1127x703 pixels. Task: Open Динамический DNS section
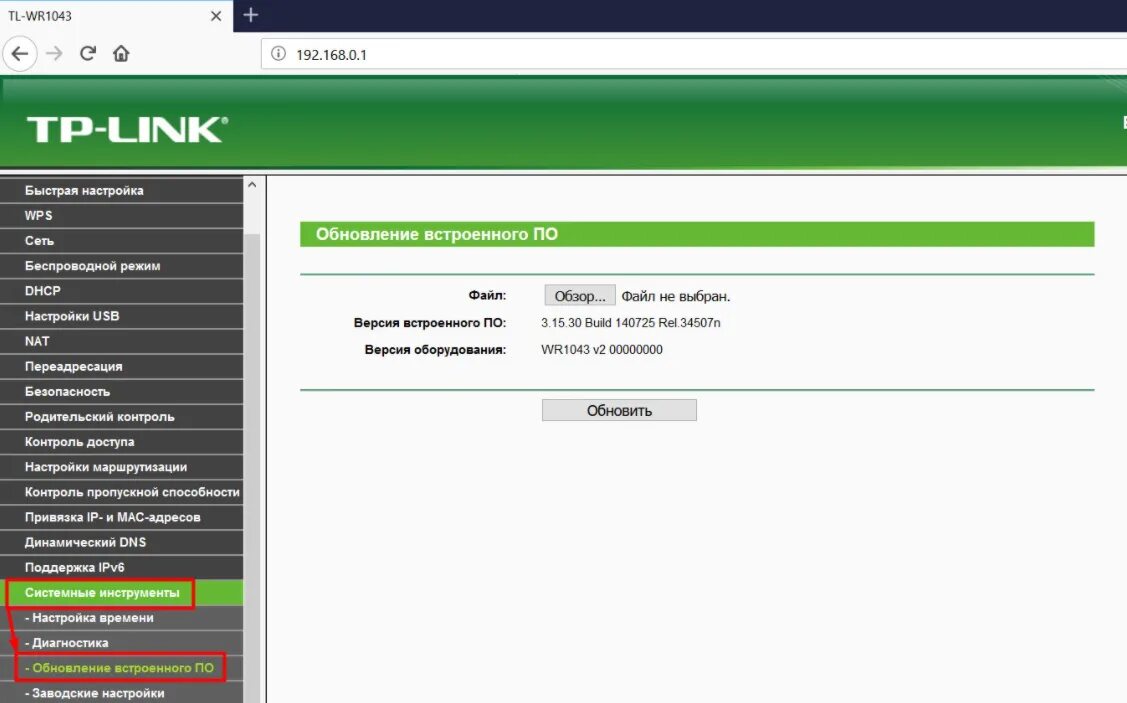coord(121,543)
